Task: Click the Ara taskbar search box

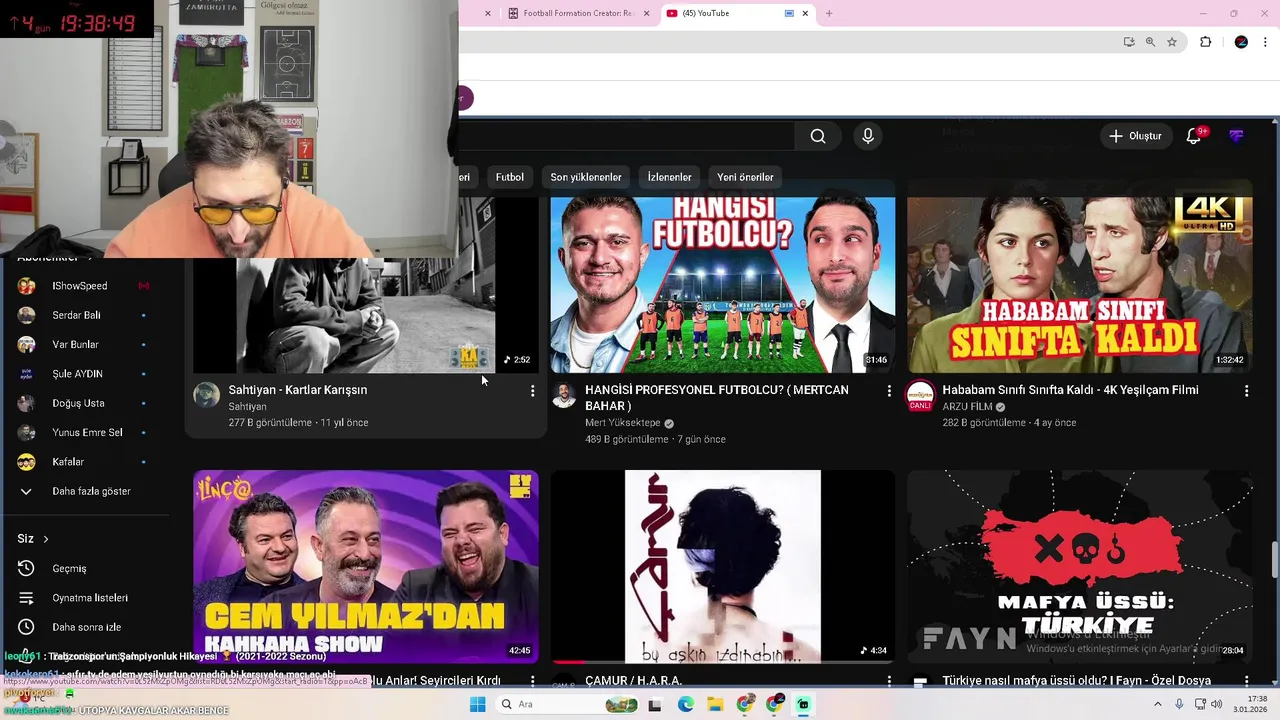Action: point(565,704)
